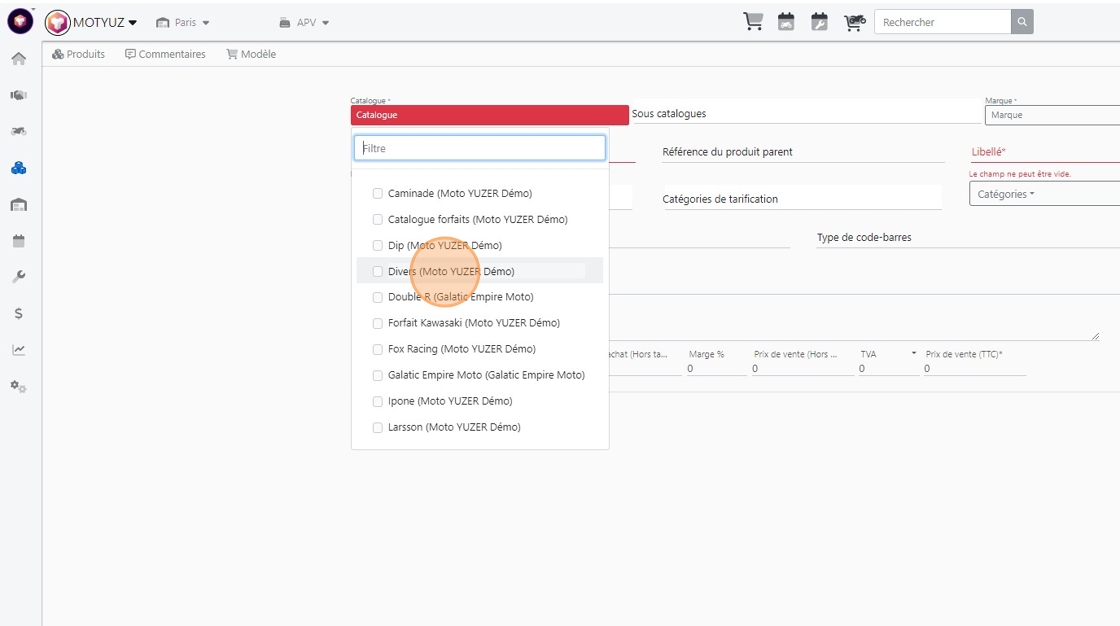
Task: Open the Modèle tab
Action: click(251, 54)
